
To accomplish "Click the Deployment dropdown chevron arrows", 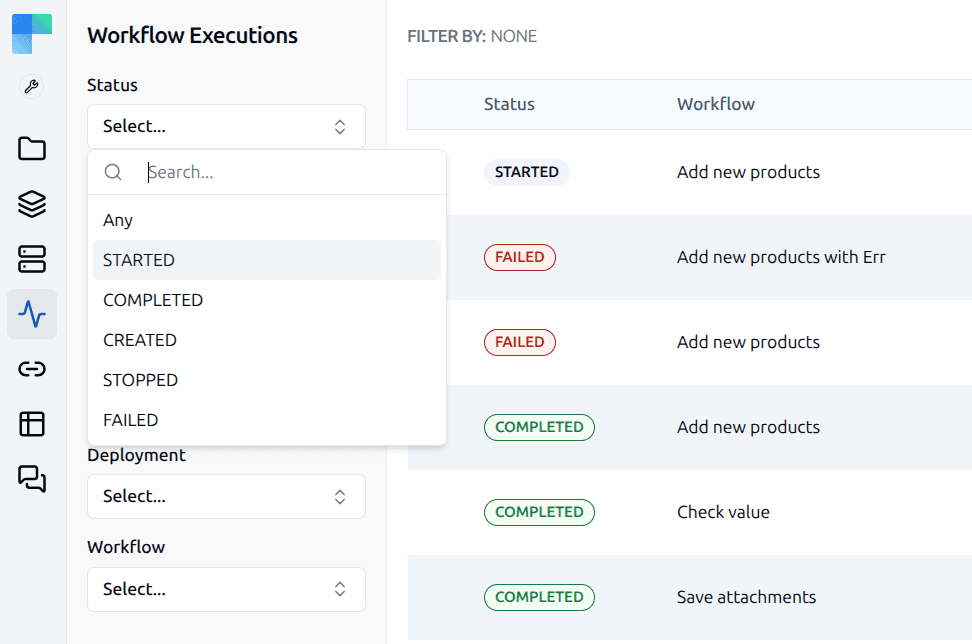I will [x=340, y=496].
